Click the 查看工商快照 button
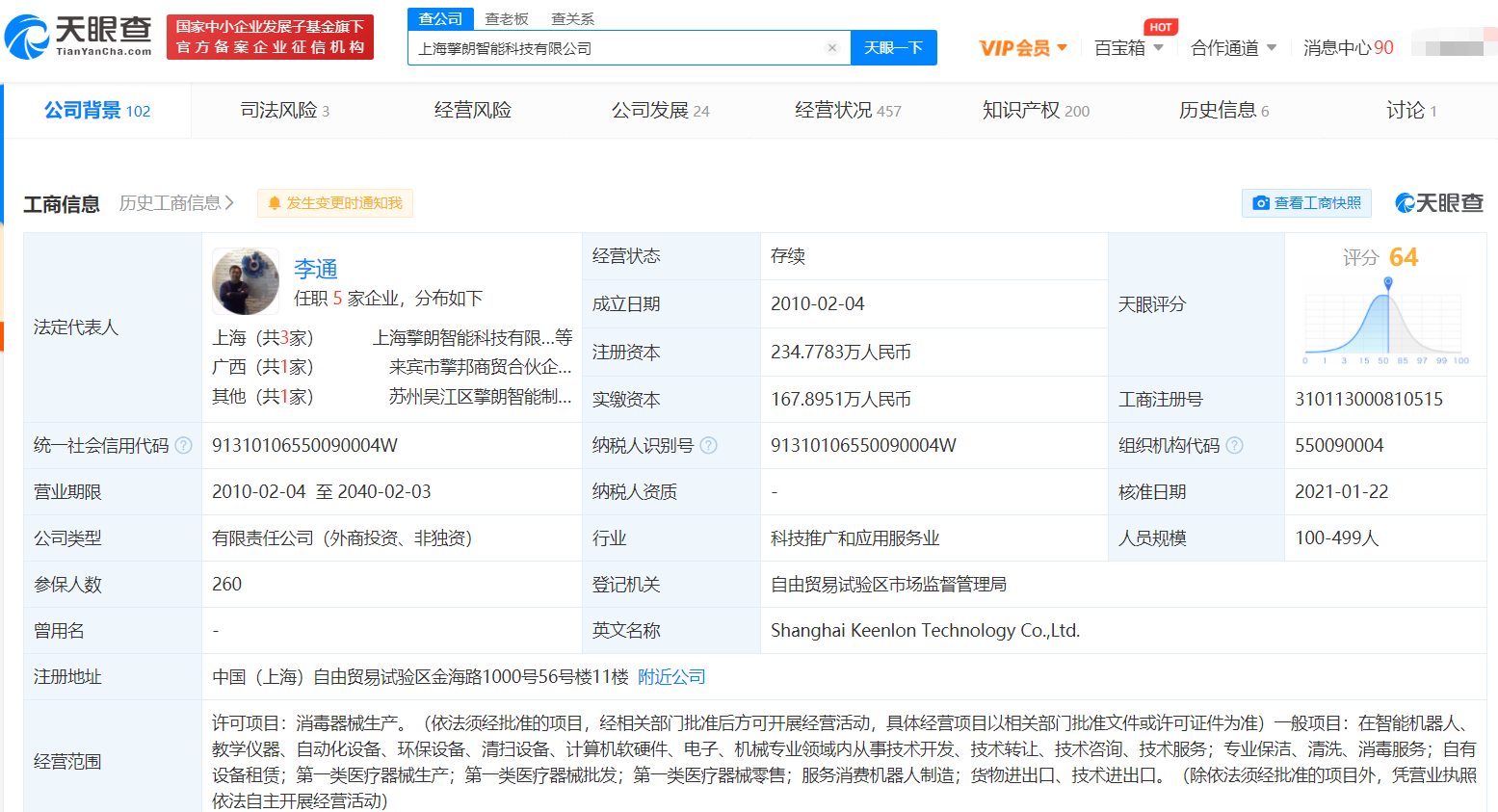Screen dimensions: 1498x812 click(1307, 203)
